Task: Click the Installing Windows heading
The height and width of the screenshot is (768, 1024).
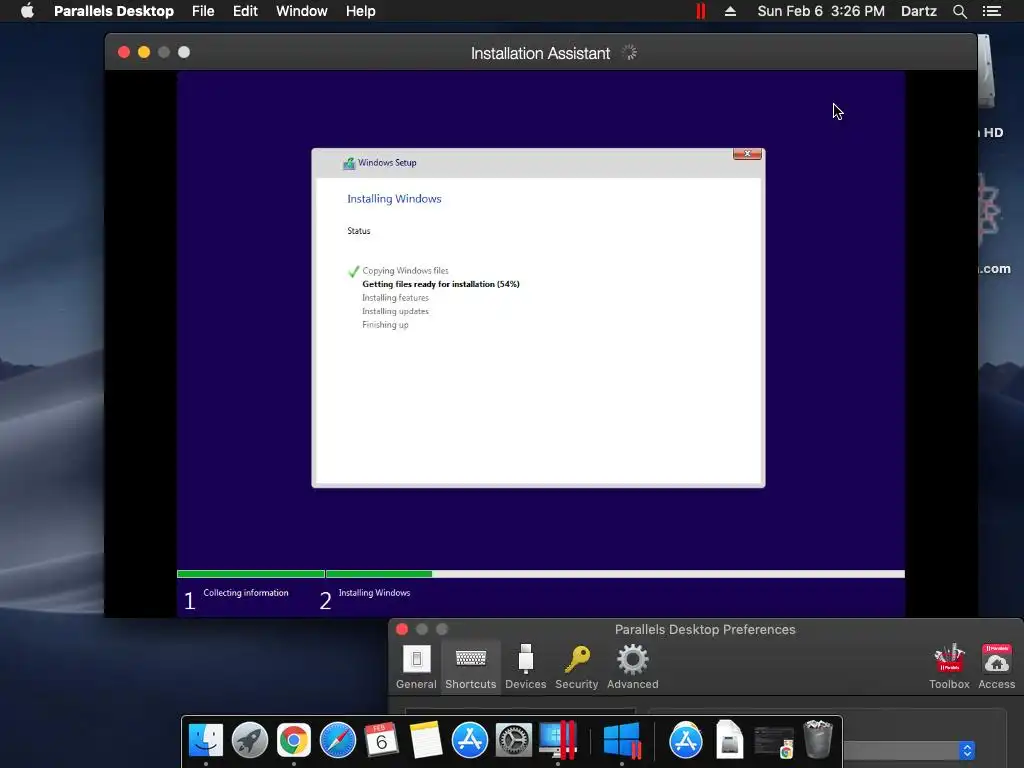Action: point(394,199)
